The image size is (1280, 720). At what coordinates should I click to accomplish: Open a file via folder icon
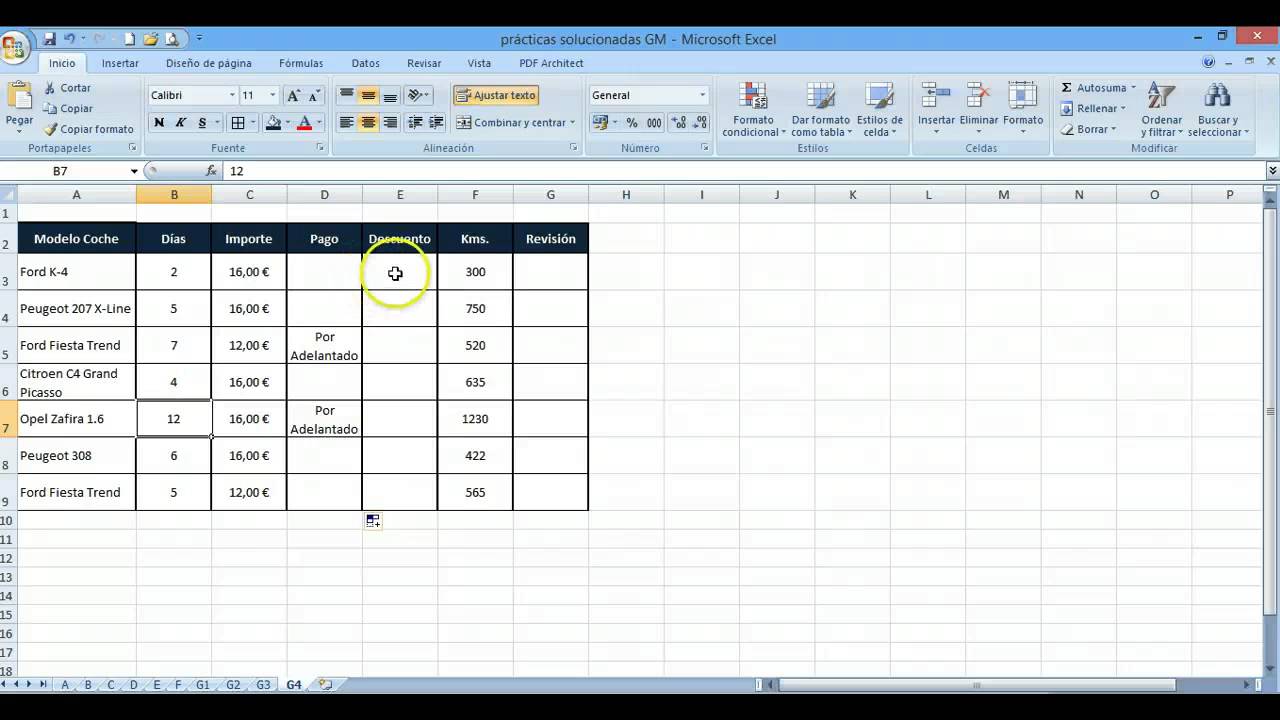coord(151,39)
